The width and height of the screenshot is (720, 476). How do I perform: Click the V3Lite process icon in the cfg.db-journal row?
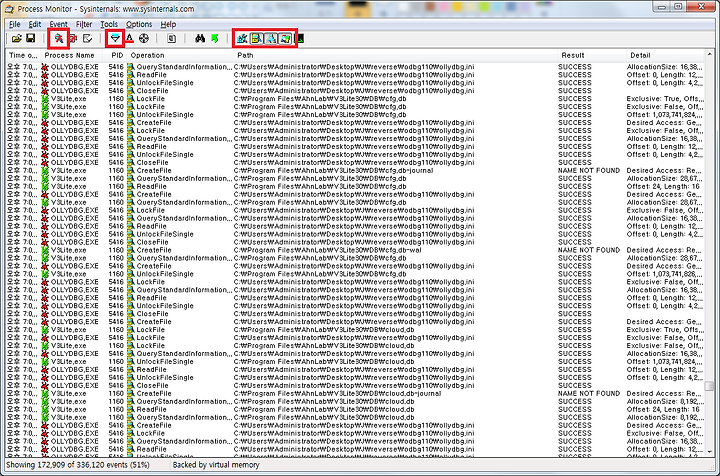[45, 170]
